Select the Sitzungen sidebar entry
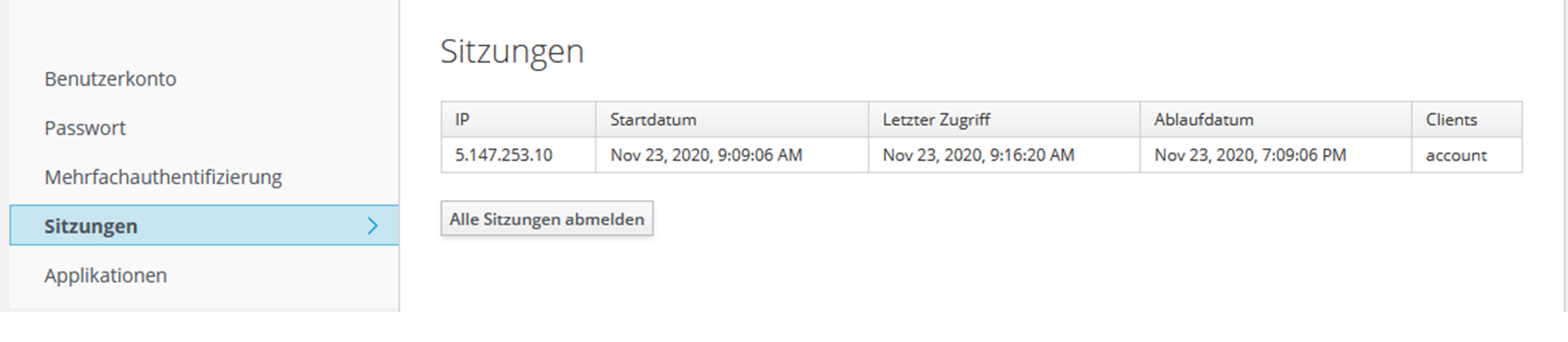This screenshot has height=342, width=1568. [x=91, y=226]
